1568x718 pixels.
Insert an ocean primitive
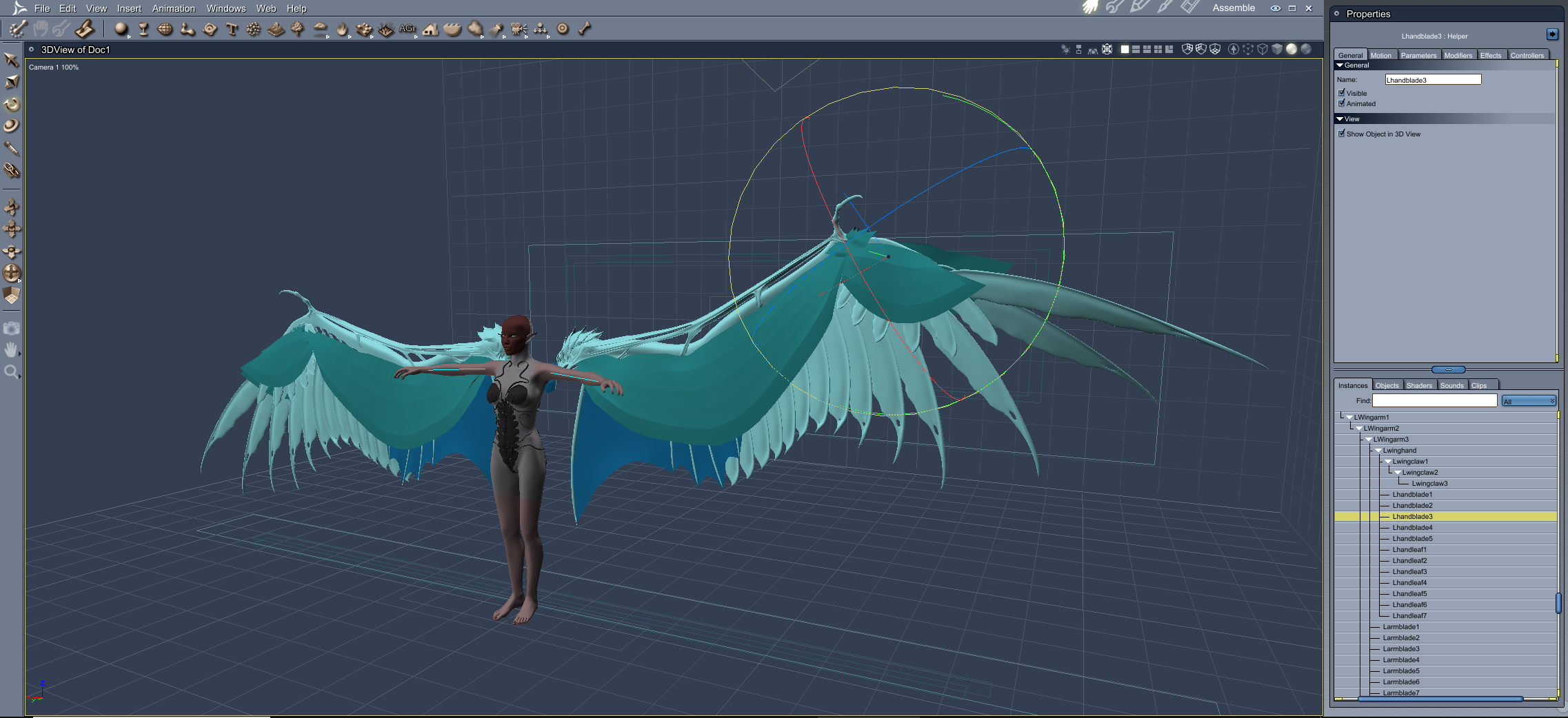point(452,29)
